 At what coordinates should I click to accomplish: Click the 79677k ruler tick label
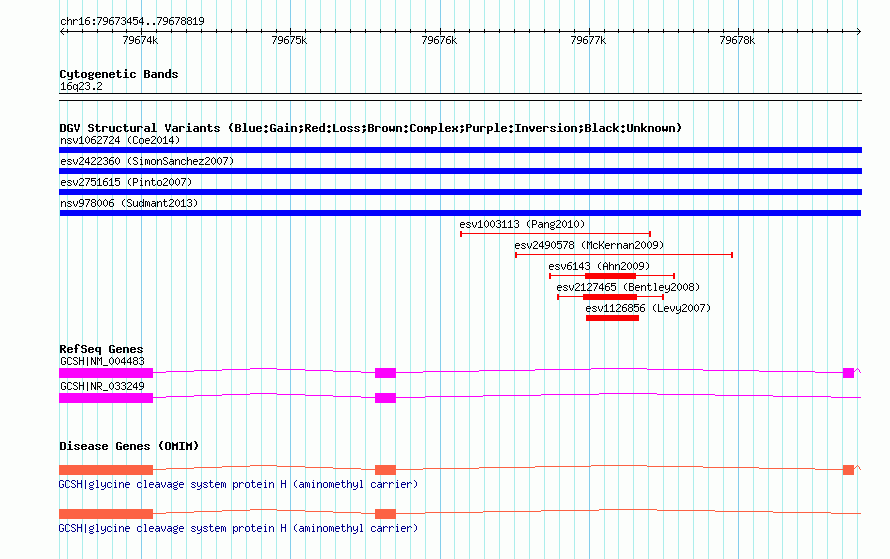(x=588, y=40)
